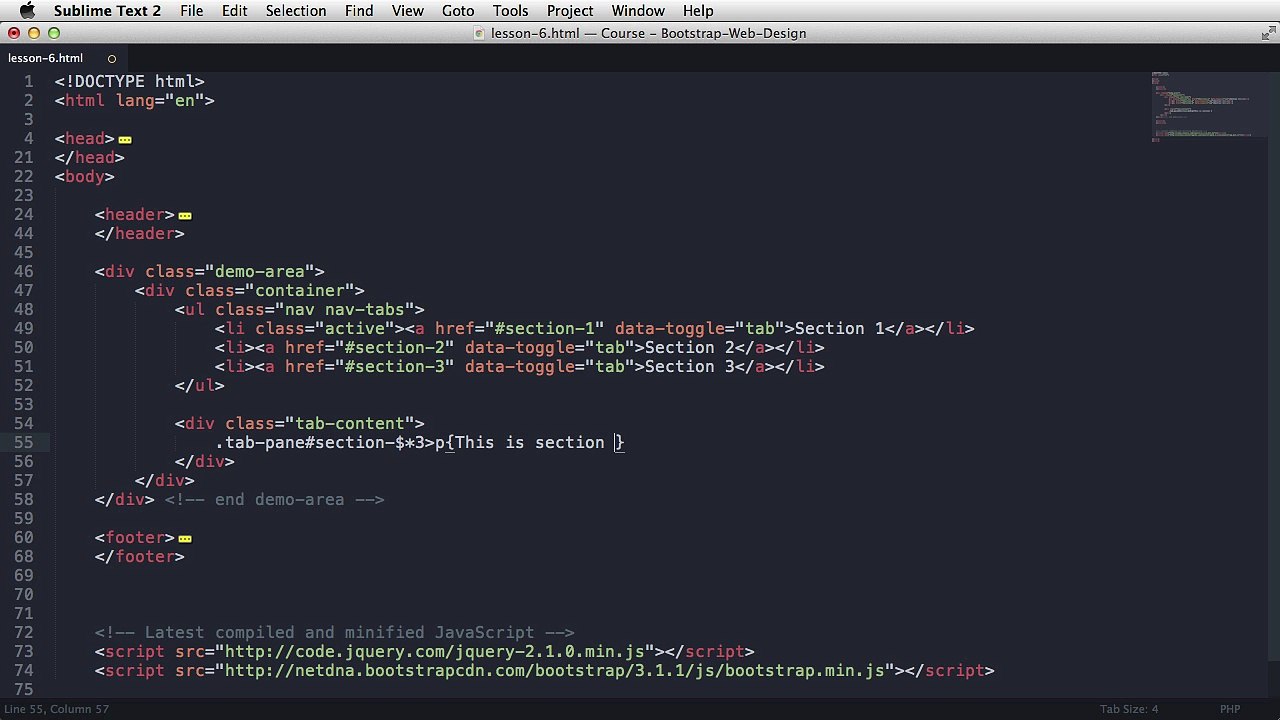Open the Selection menu
Viewport: 1280px width, 720px height.
tap(296, 11)
